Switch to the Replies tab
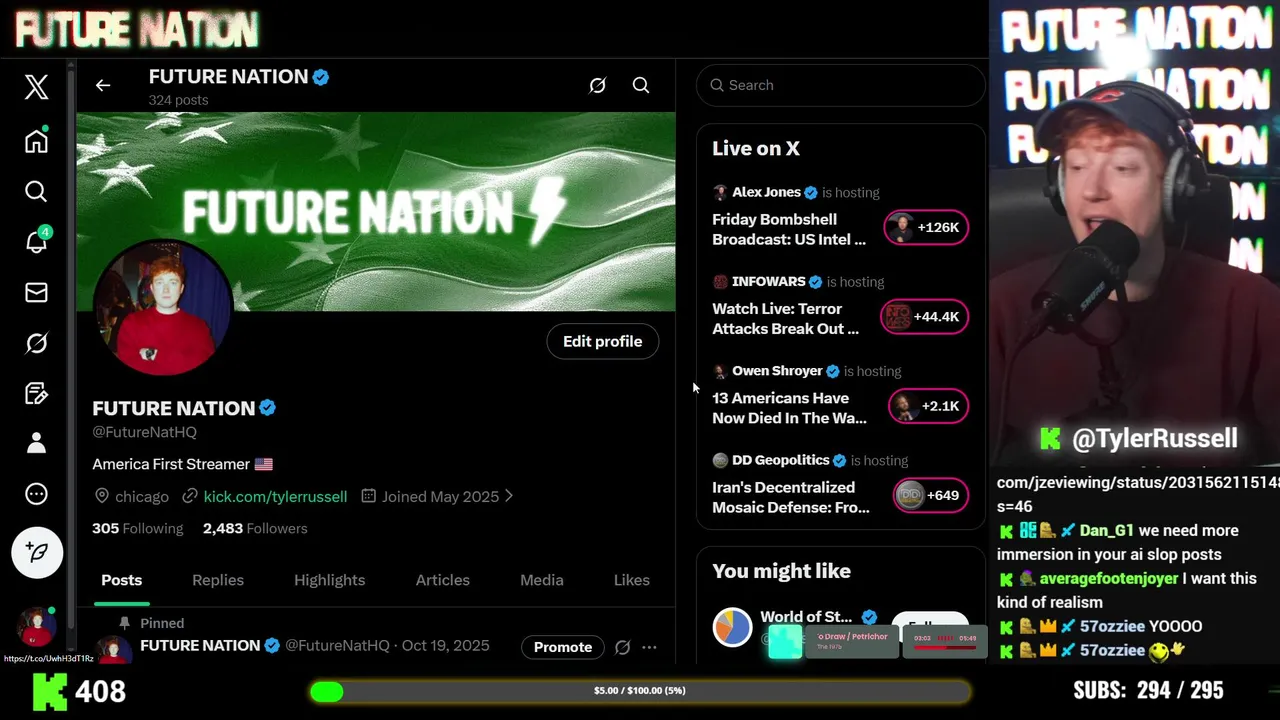The height and width of the screenshot is (720, 1280). point(218,580)
